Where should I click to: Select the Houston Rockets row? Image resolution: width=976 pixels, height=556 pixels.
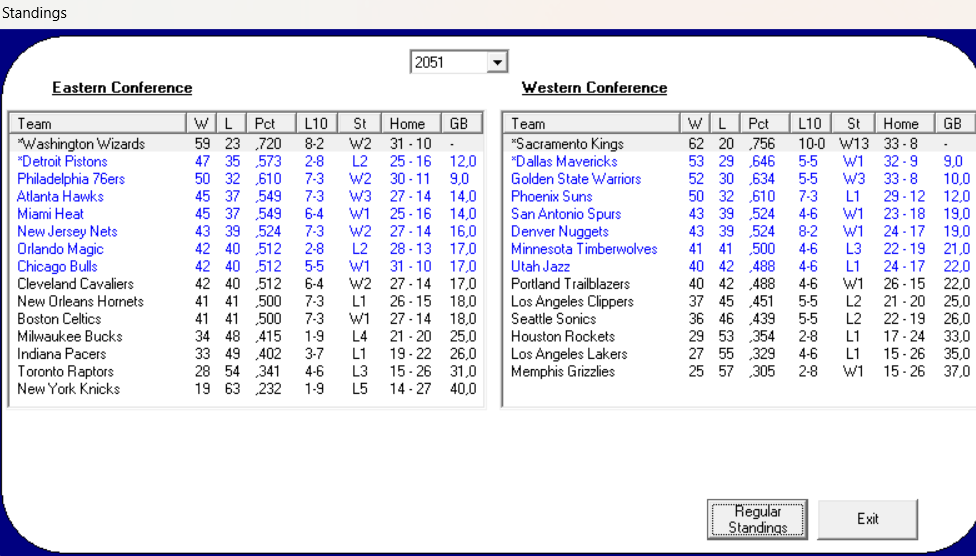click(x=740, y=336)
